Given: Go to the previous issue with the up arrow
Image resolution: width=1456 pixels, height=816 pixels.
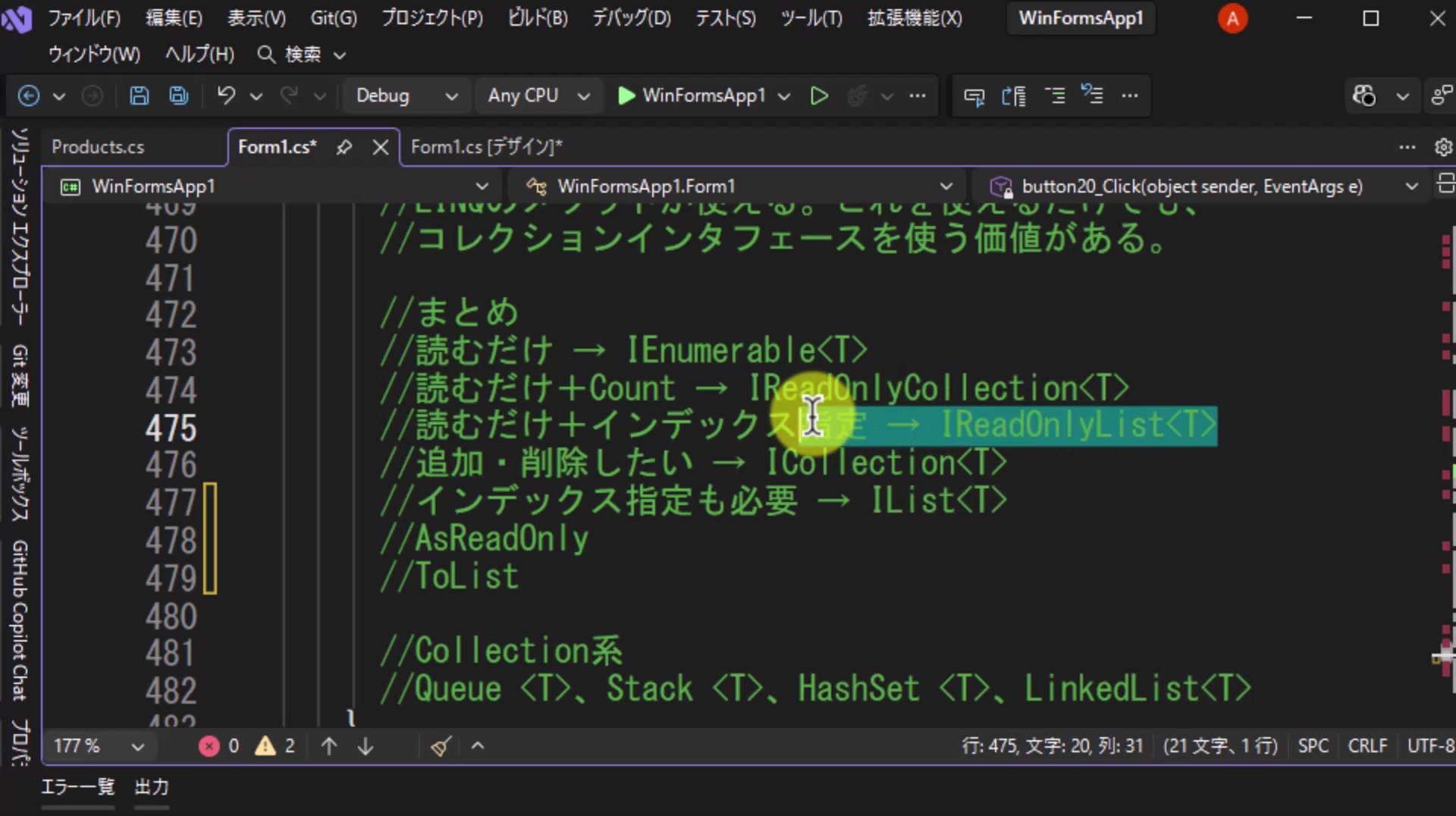Looking at the screenshot, I should point(329,746).
